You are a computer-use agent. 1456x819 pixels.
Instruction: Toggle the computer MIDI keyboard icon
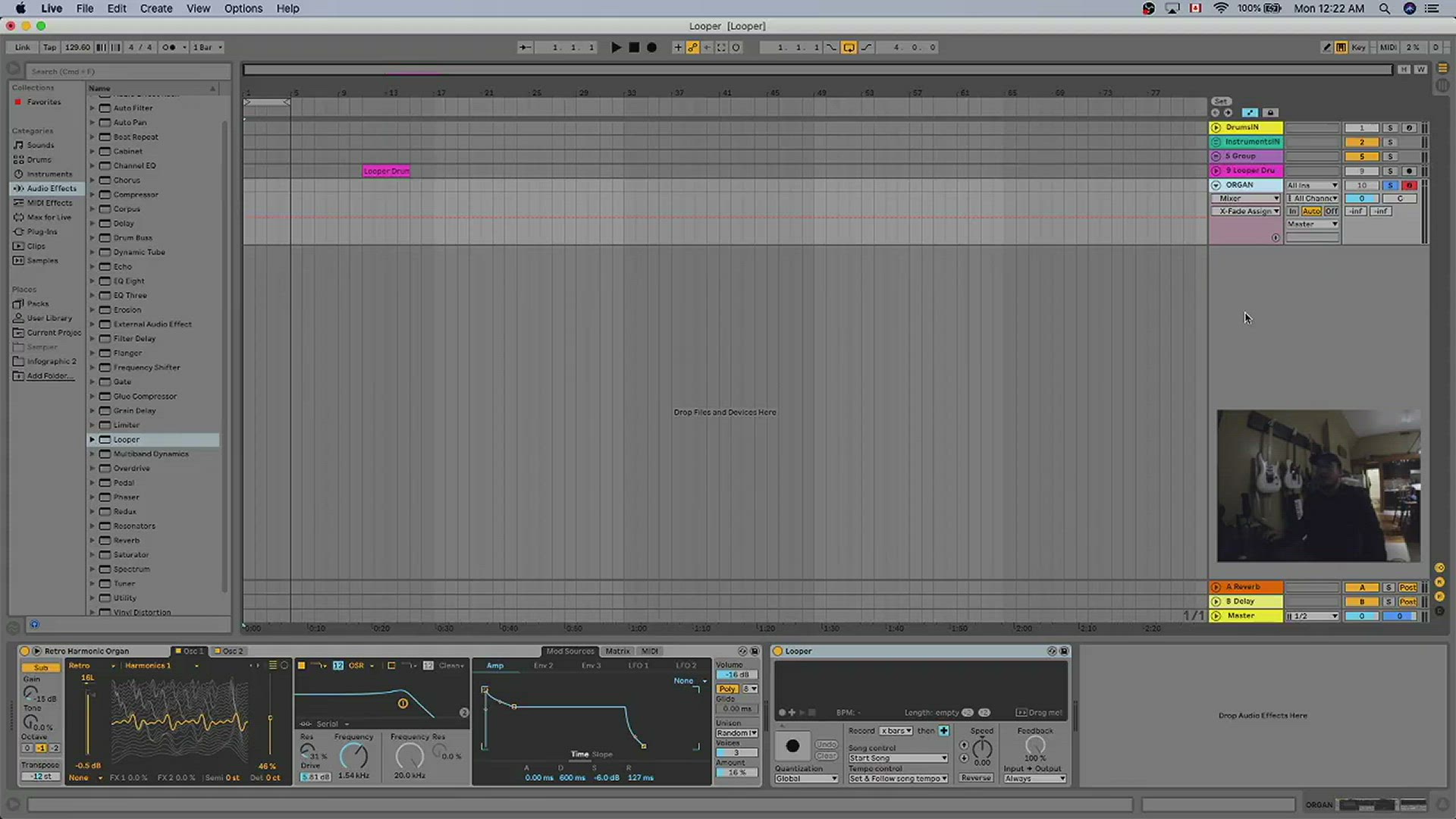click(1341, 47)
